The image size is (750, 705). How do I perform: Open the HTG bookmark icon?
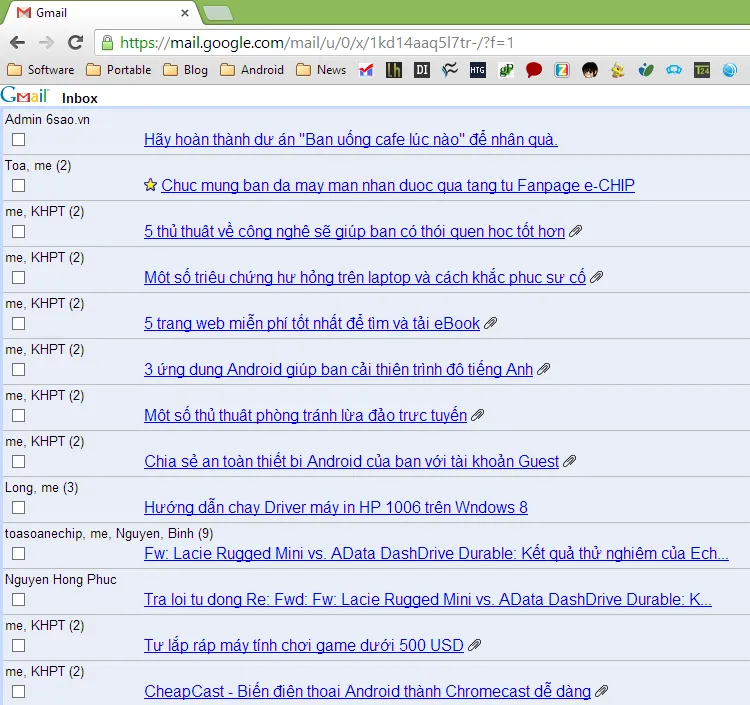478,70
